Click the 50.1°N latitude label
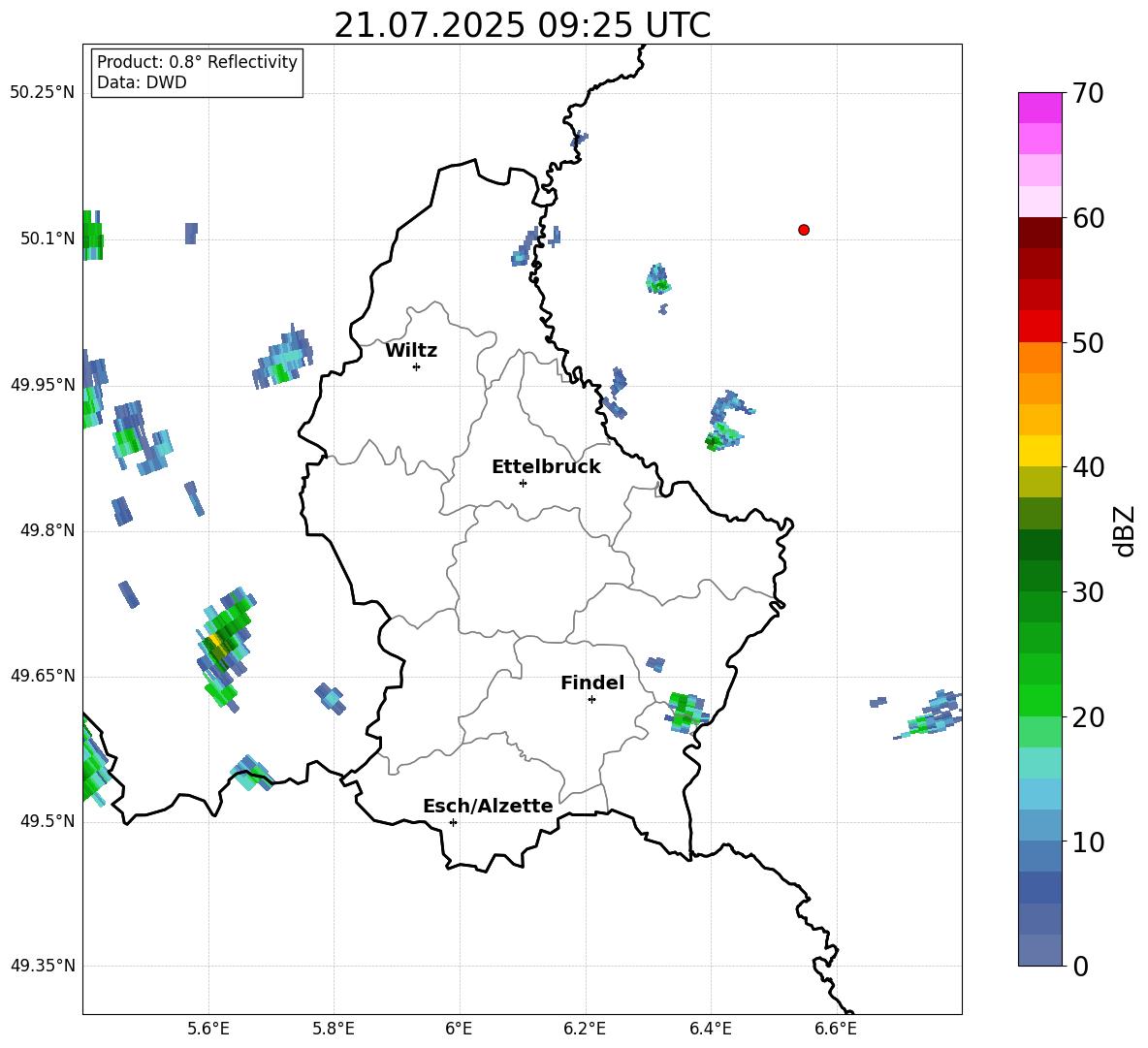 [47, 238]
